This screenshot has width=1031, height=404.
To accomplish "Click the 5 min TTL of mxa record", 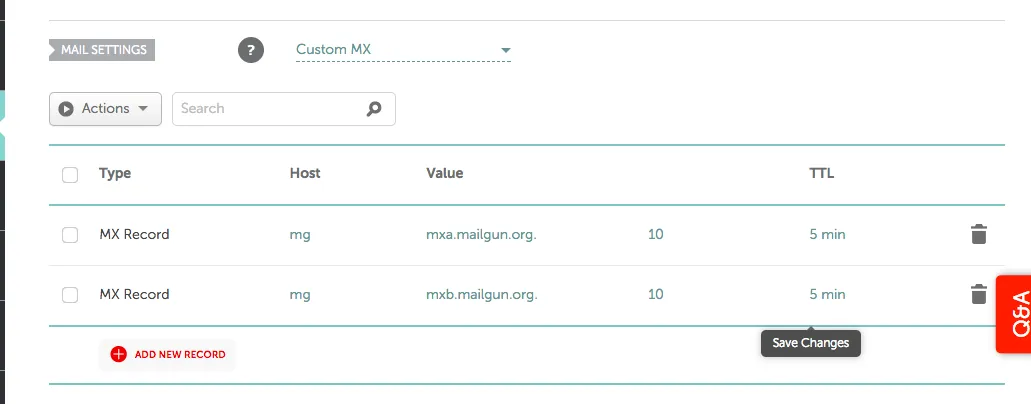I will [827, 235].
